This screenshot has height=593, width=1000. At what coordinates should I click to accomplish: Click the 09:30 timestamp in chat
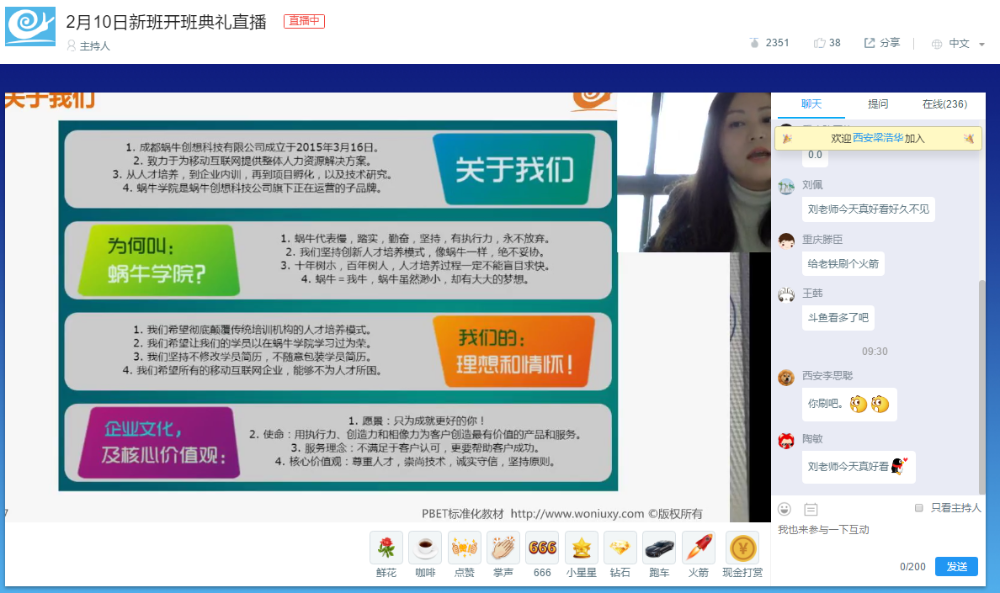(875, 351)
